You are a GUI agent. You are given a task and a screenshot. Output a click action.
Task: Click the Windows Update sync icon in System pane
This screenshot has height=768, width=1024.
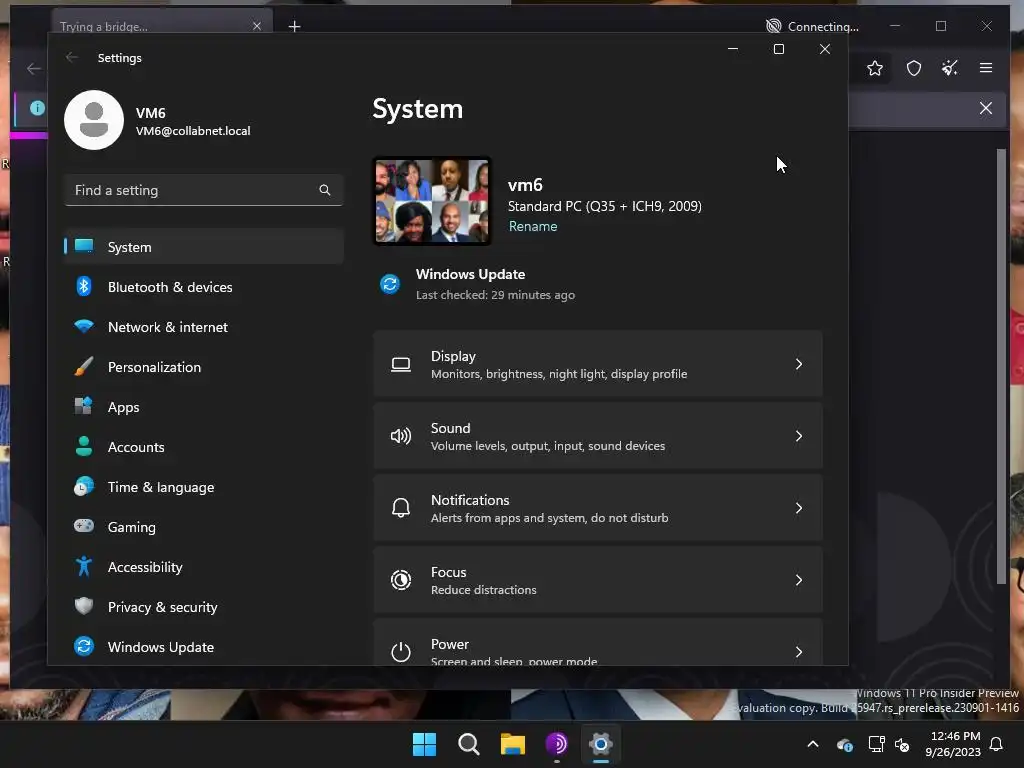(x=390, y=284)
